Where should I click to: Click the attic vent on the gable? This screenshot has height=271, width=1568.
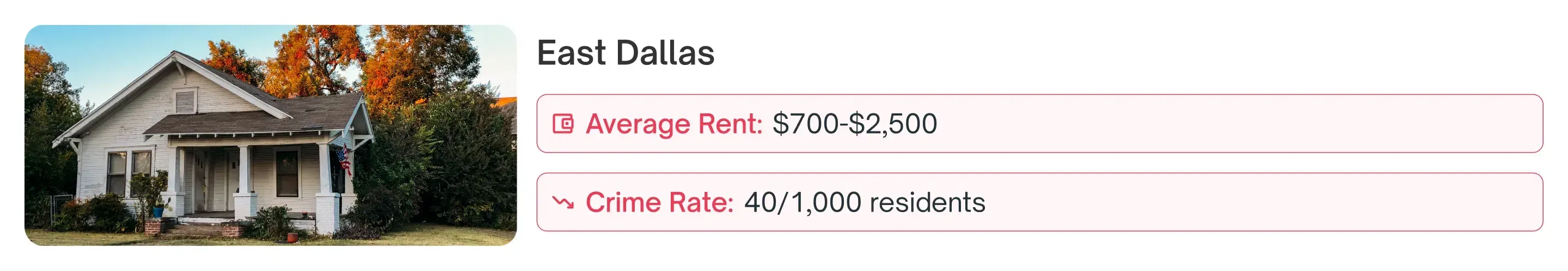point(186,101)
